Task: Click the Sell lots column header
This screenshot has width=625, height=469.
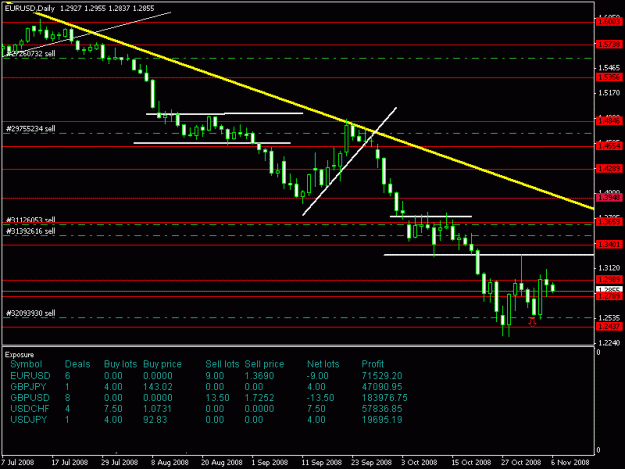Action: pos(222,364)
